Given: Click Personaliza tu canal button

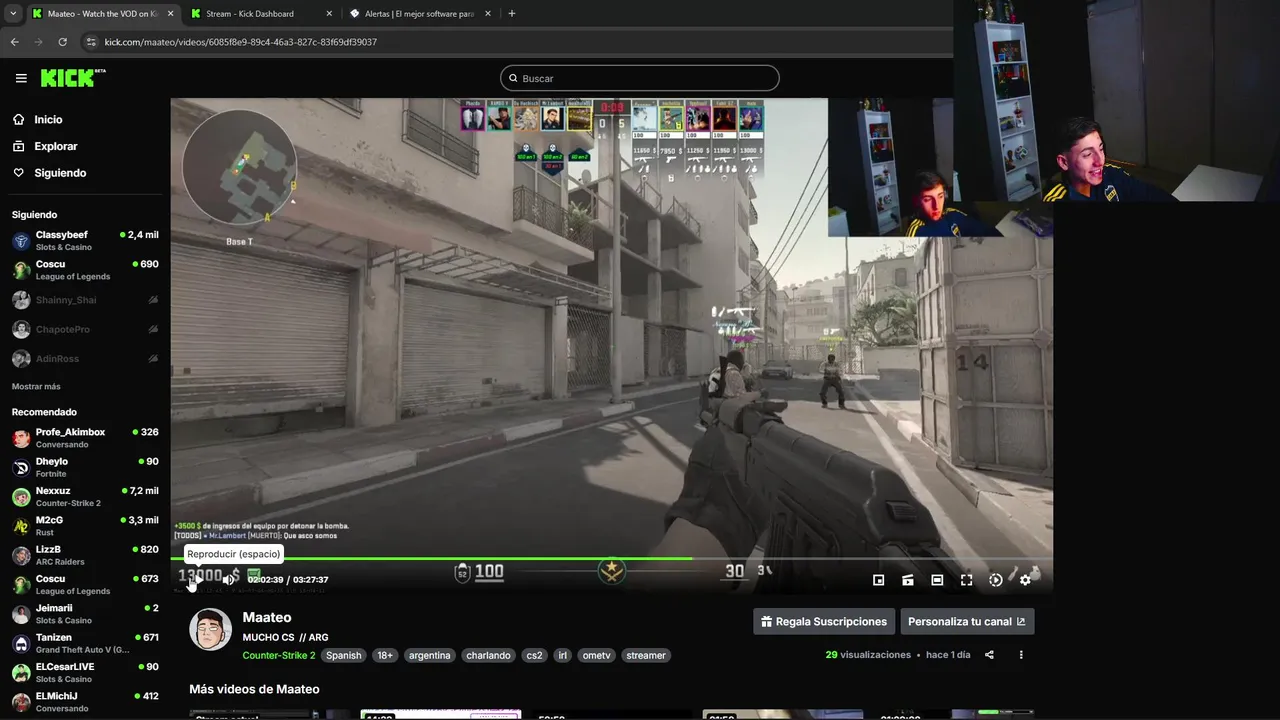Looking at the screenshot, I should 967,621.
